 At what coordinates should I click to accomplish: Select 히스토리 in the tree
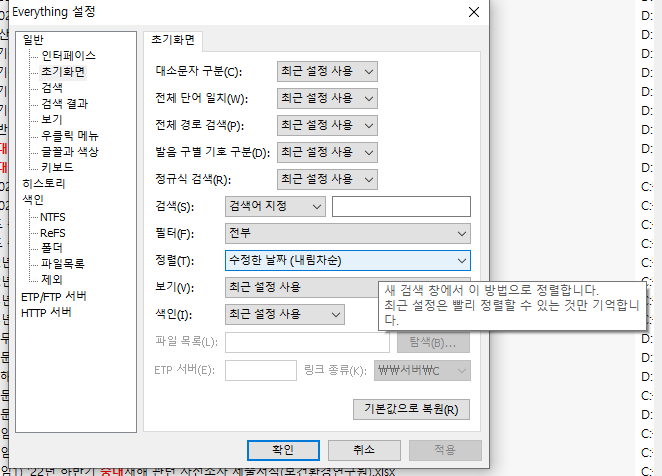tap(44, 184)
